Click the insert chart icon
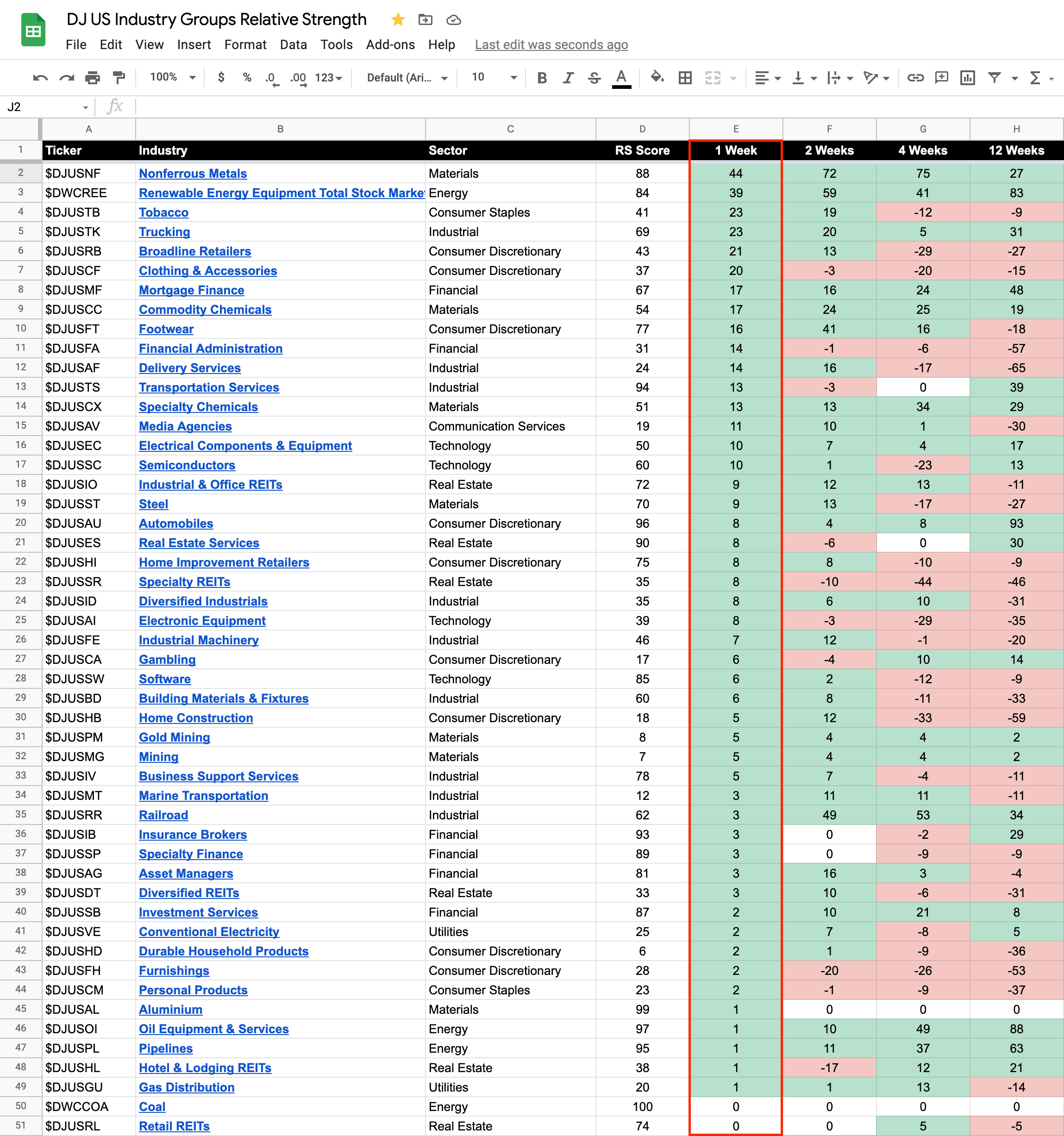This screenshot has height=1136, width=1064. click(x=967, y=78)
